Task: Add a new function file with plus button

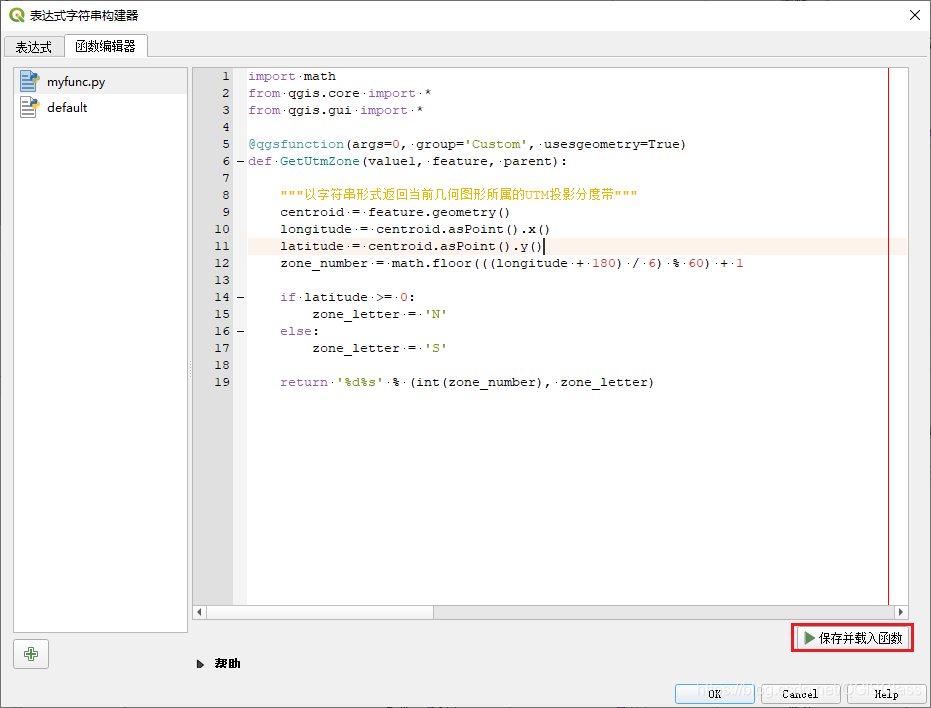Action: (x=31, y=654)
